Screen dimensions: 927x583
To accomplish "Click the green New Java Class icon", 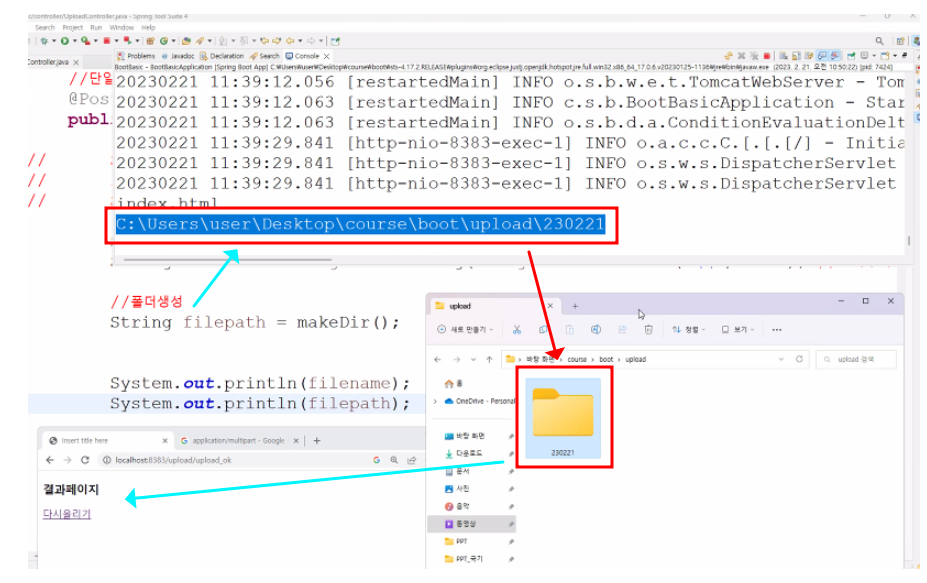I will 164,41.
